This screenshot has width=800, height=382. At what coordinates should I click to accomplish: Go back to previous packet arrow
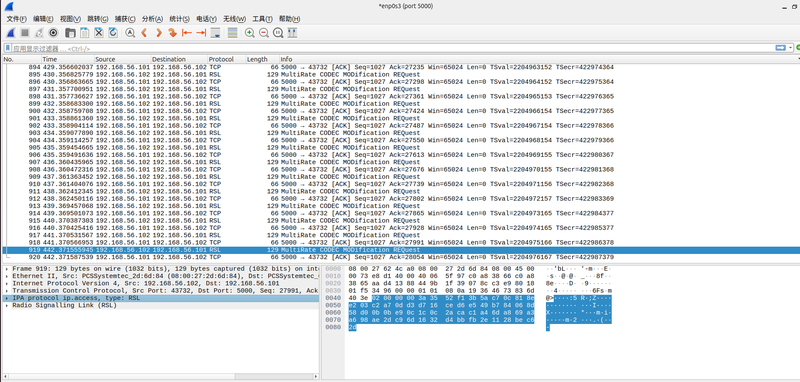144,33
